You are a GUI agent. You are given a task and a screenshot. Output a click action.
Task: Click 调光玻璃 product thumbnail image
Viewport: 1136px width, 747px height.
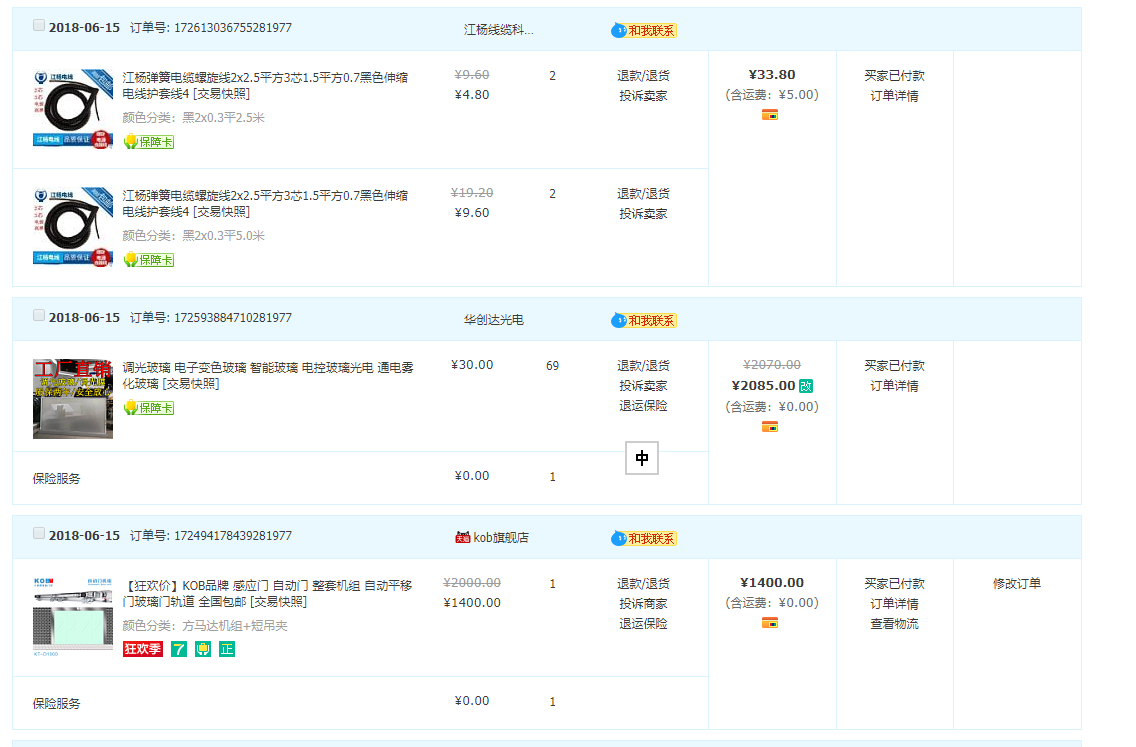tap(73, 399)
